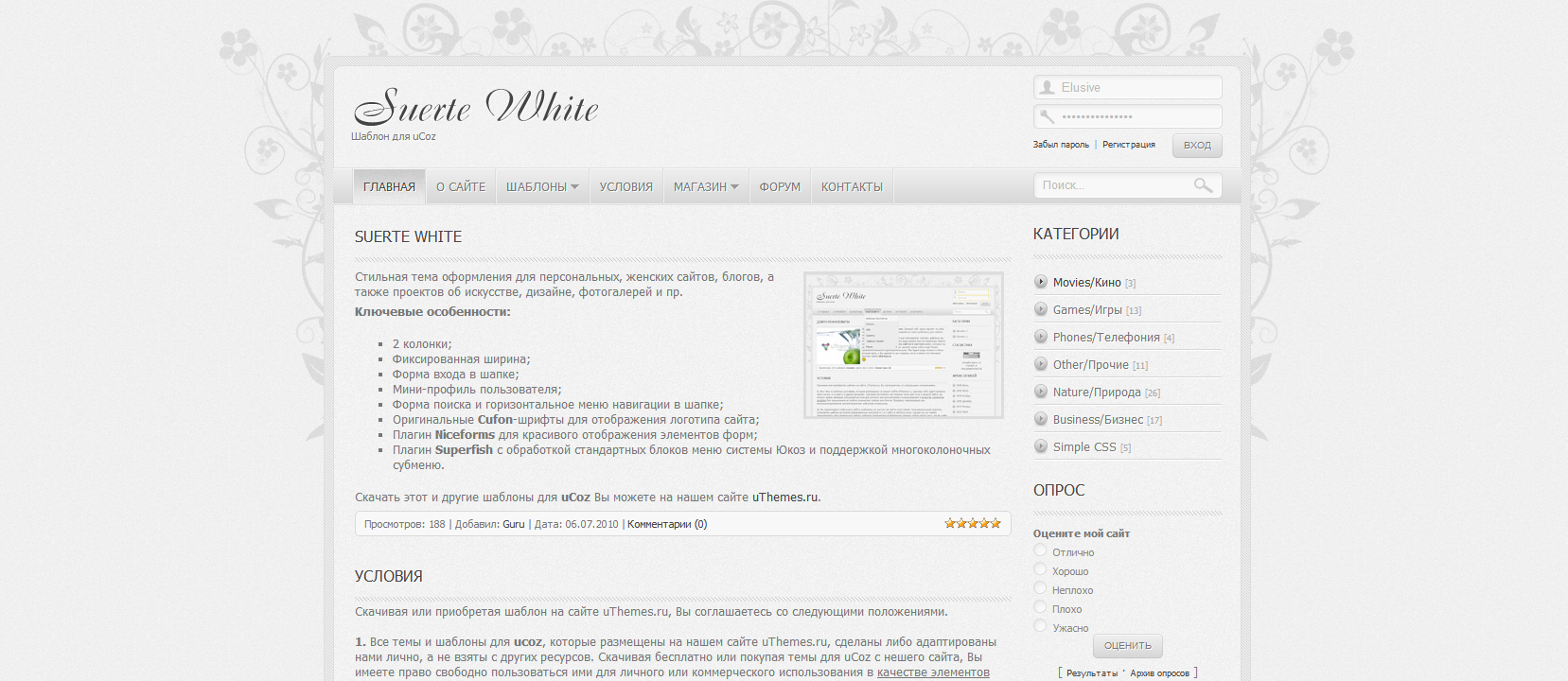Viewport: 1568px width, 681px height.
Task: Open the Nature/Природа category
Action: pyautogui.click(x=1097, y=392)
